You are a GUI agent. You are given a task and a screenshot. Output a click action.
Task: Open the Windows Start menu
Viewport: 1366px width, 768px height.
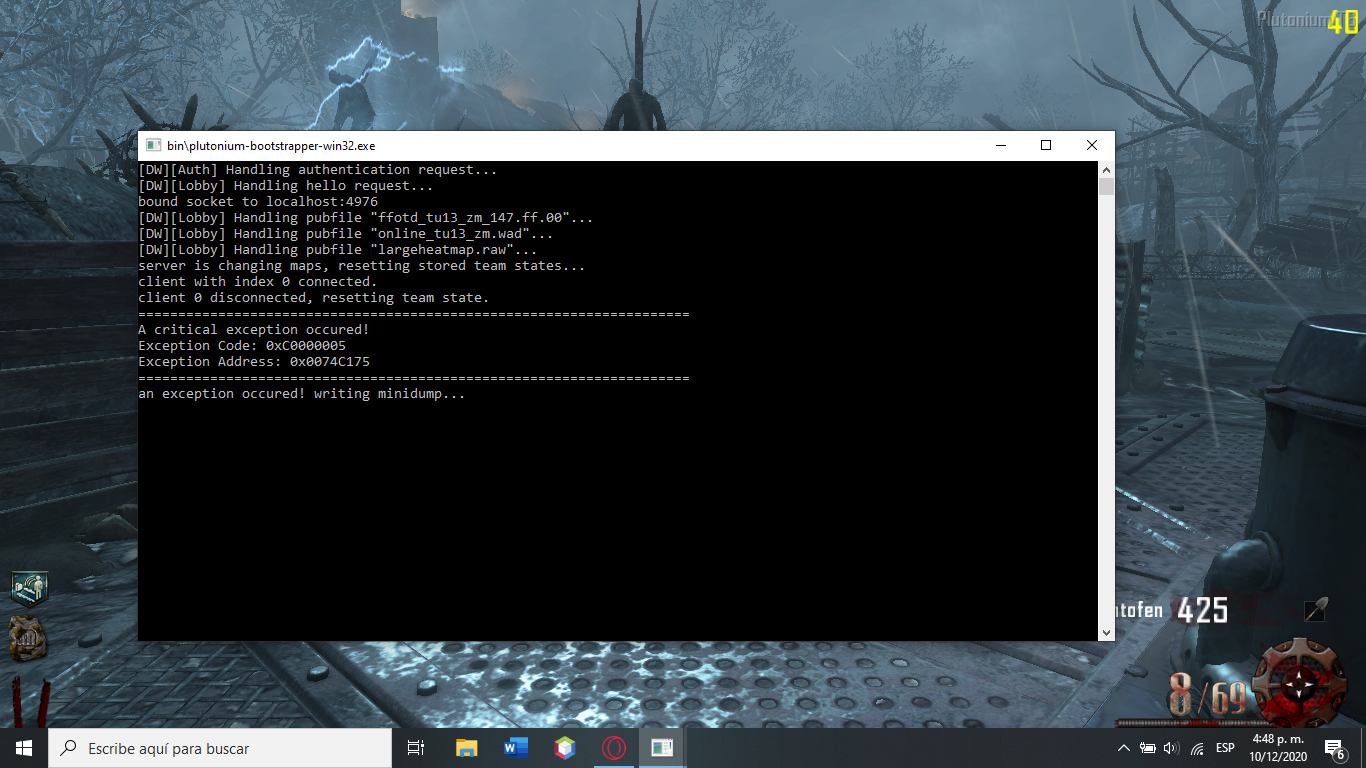(x=24, y=748)
